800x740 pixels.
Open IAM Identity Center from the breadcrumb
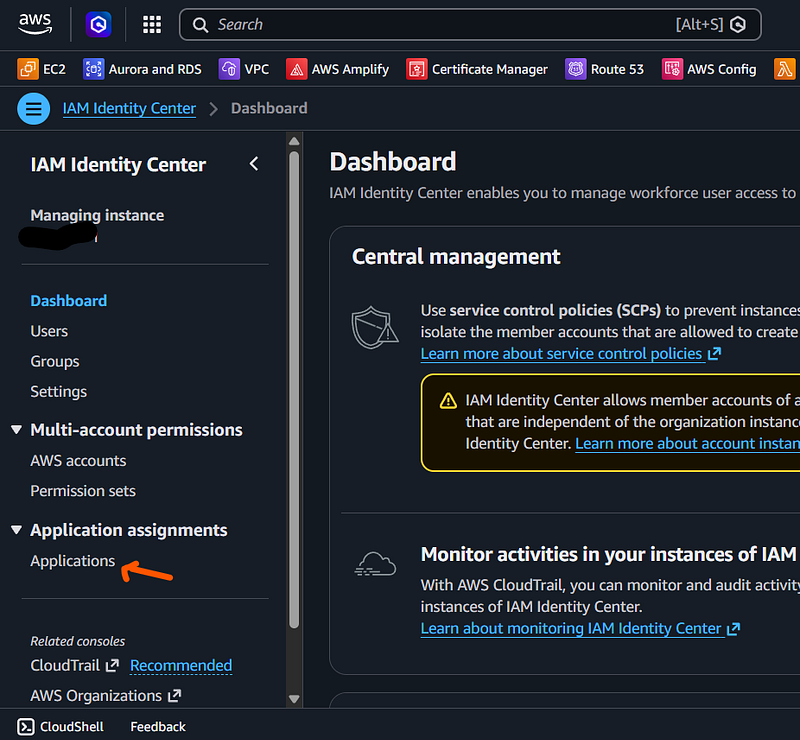(129, 108)
